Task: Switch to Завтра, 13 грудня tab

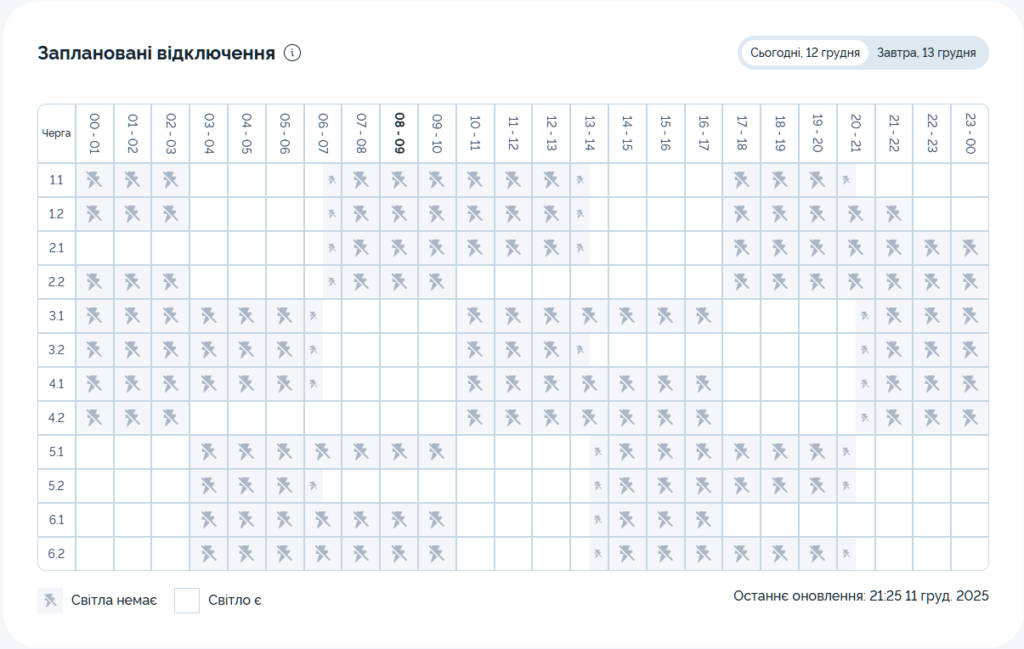Action: pos(926,53)
